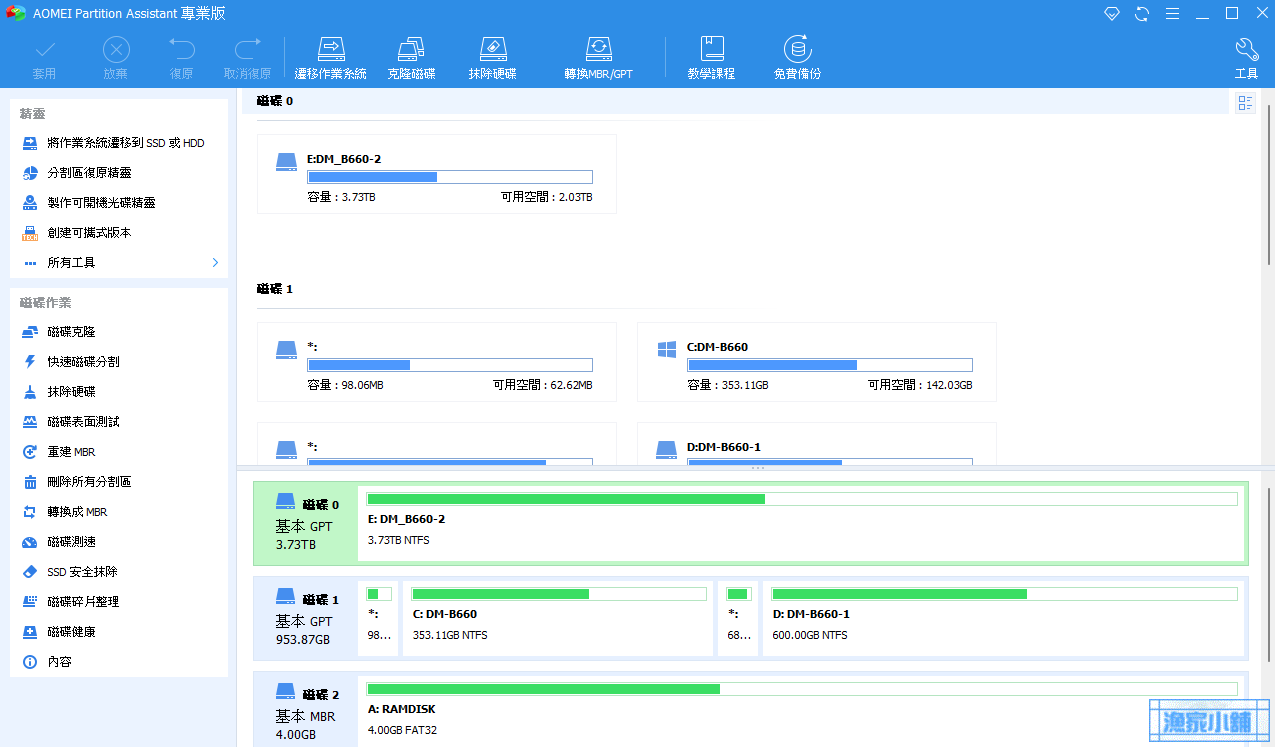Click the usage bar of E:DM_B660-2 card

point(450,177)
